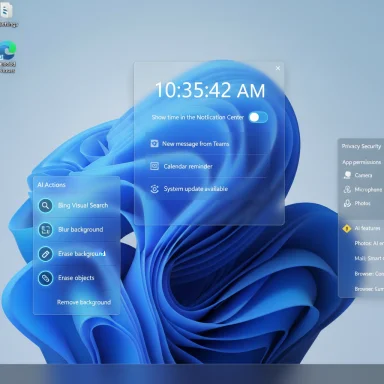Click the System update icon

pos(154,189)
